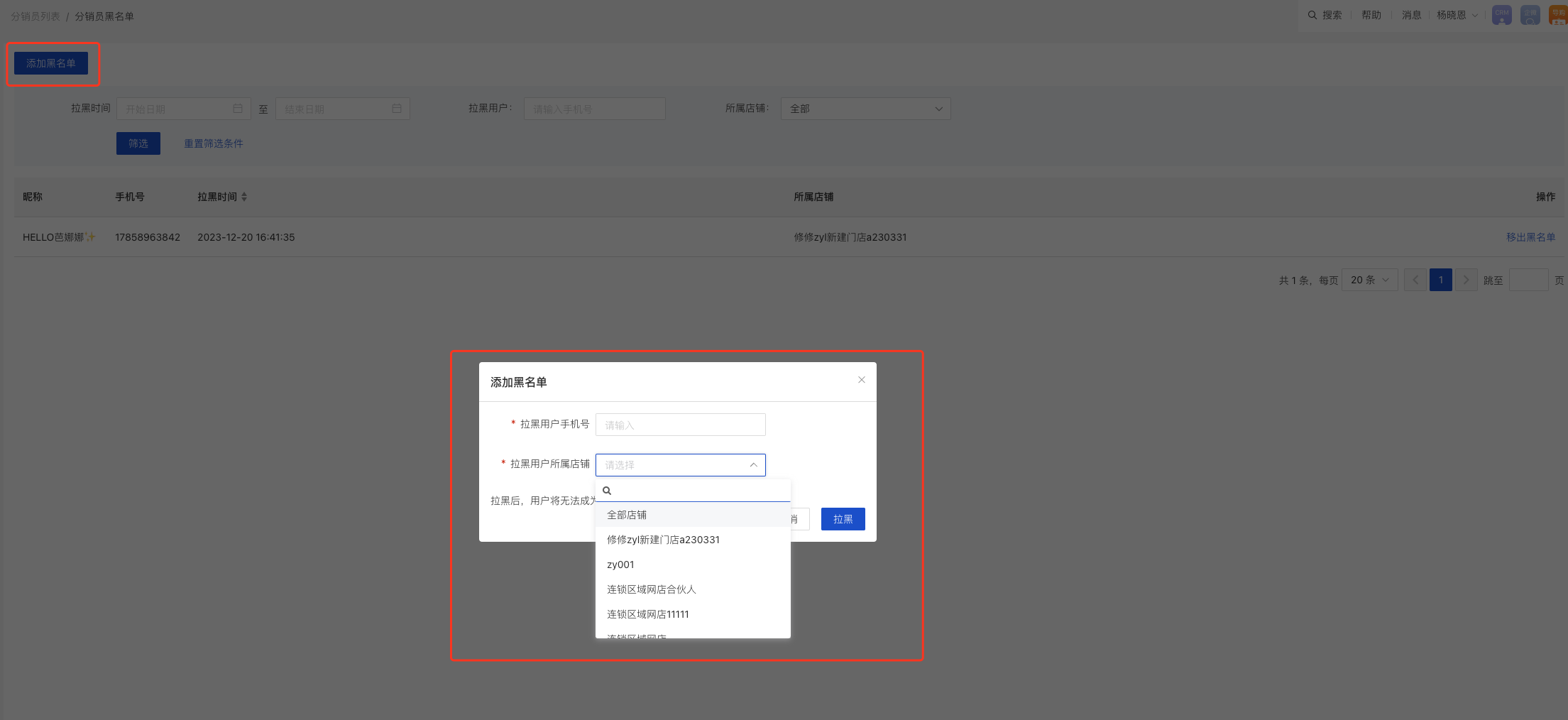Click phone number 17858963842 cell
The width and height of the screenshot is (1568, 720).
coord(148,237)
